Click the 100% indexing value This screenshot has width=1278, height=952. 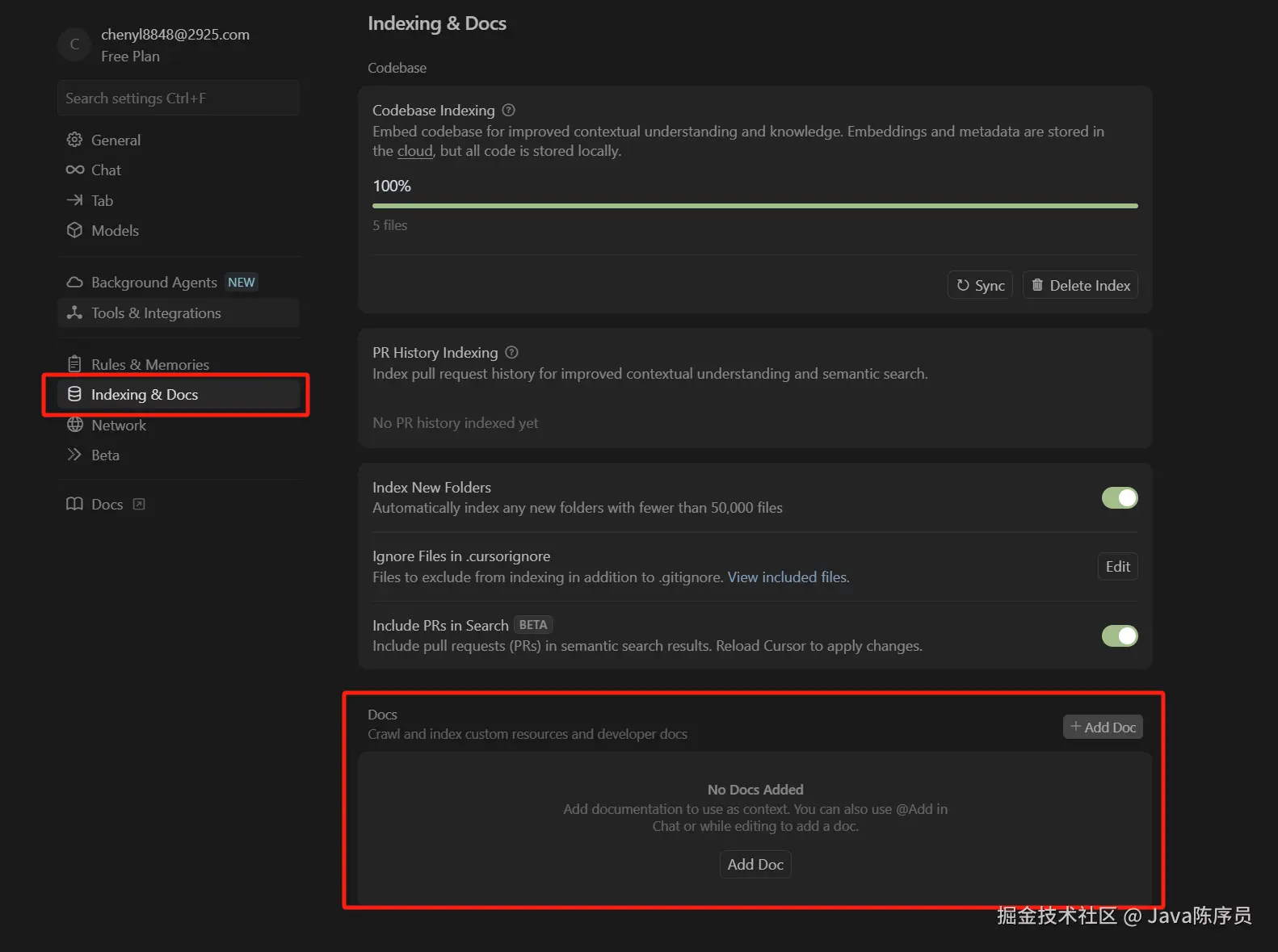pyautogui.click(x=392, y=186)
